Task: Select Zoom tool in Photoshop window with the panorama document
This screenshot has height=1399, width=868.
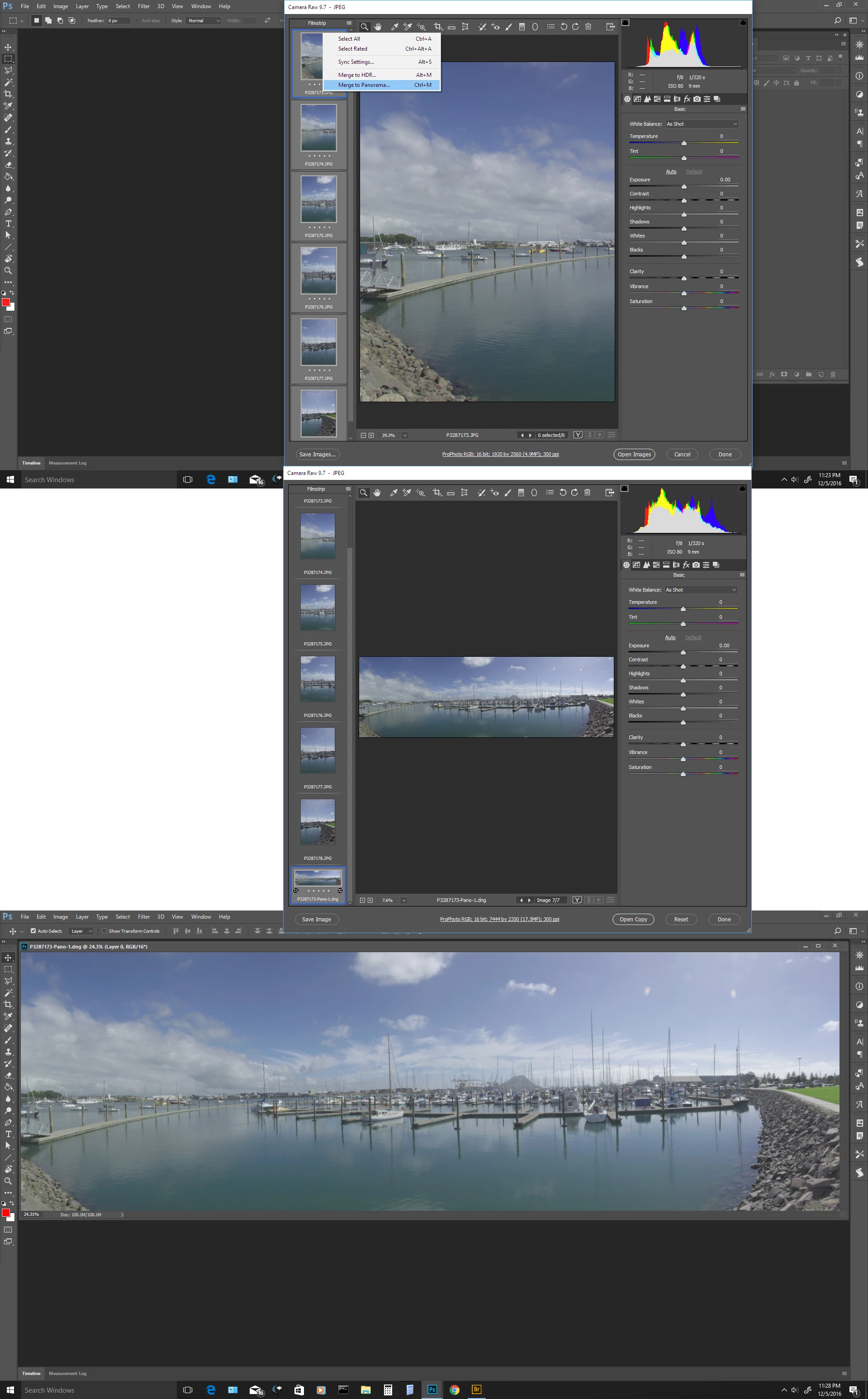Action: pyautogui.click(x=8, y=1181)
